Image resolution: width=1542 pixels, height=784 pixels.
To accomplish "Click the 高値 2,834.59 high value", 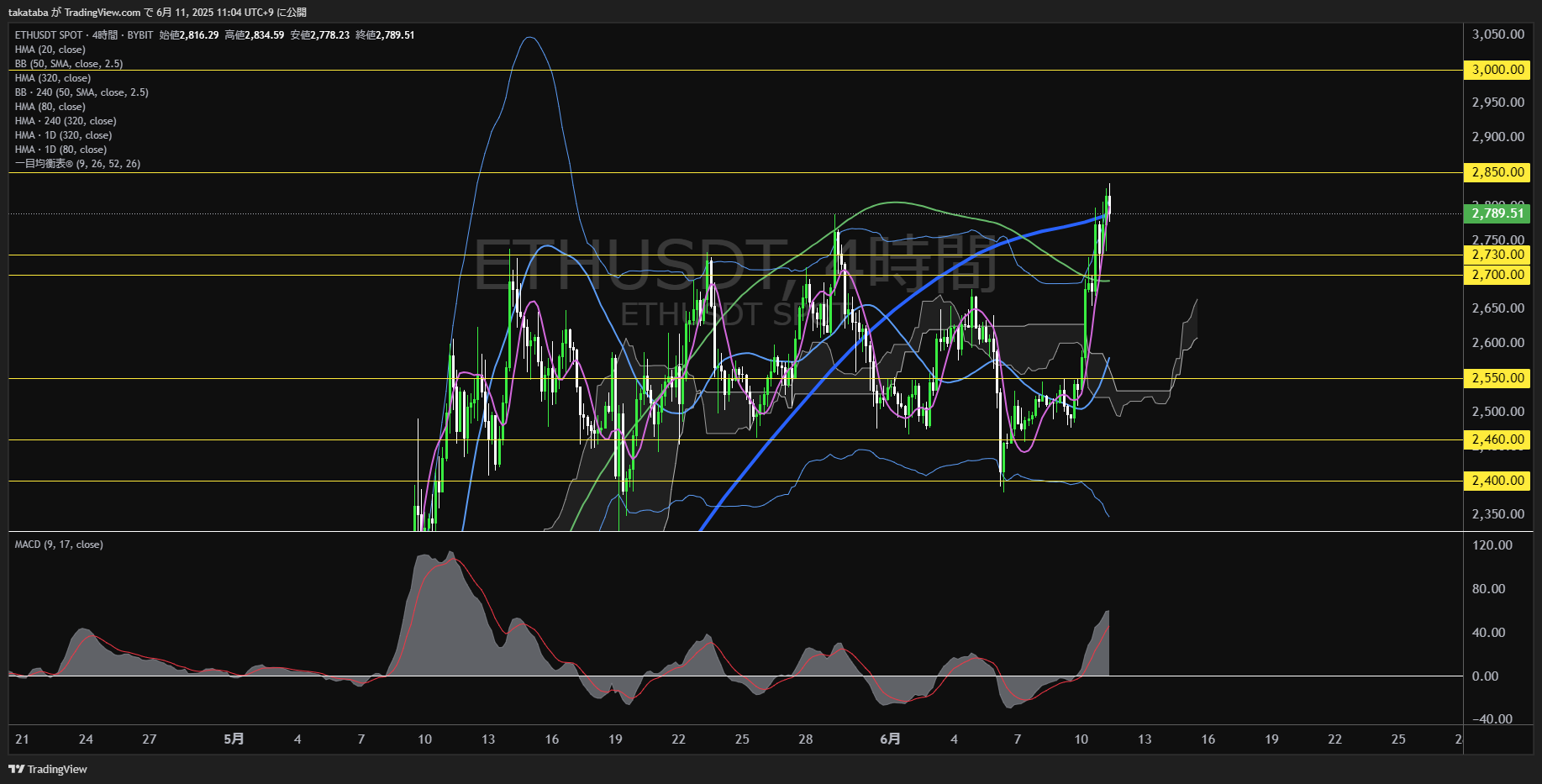I will pyautogui.click(x=255, y=35).
